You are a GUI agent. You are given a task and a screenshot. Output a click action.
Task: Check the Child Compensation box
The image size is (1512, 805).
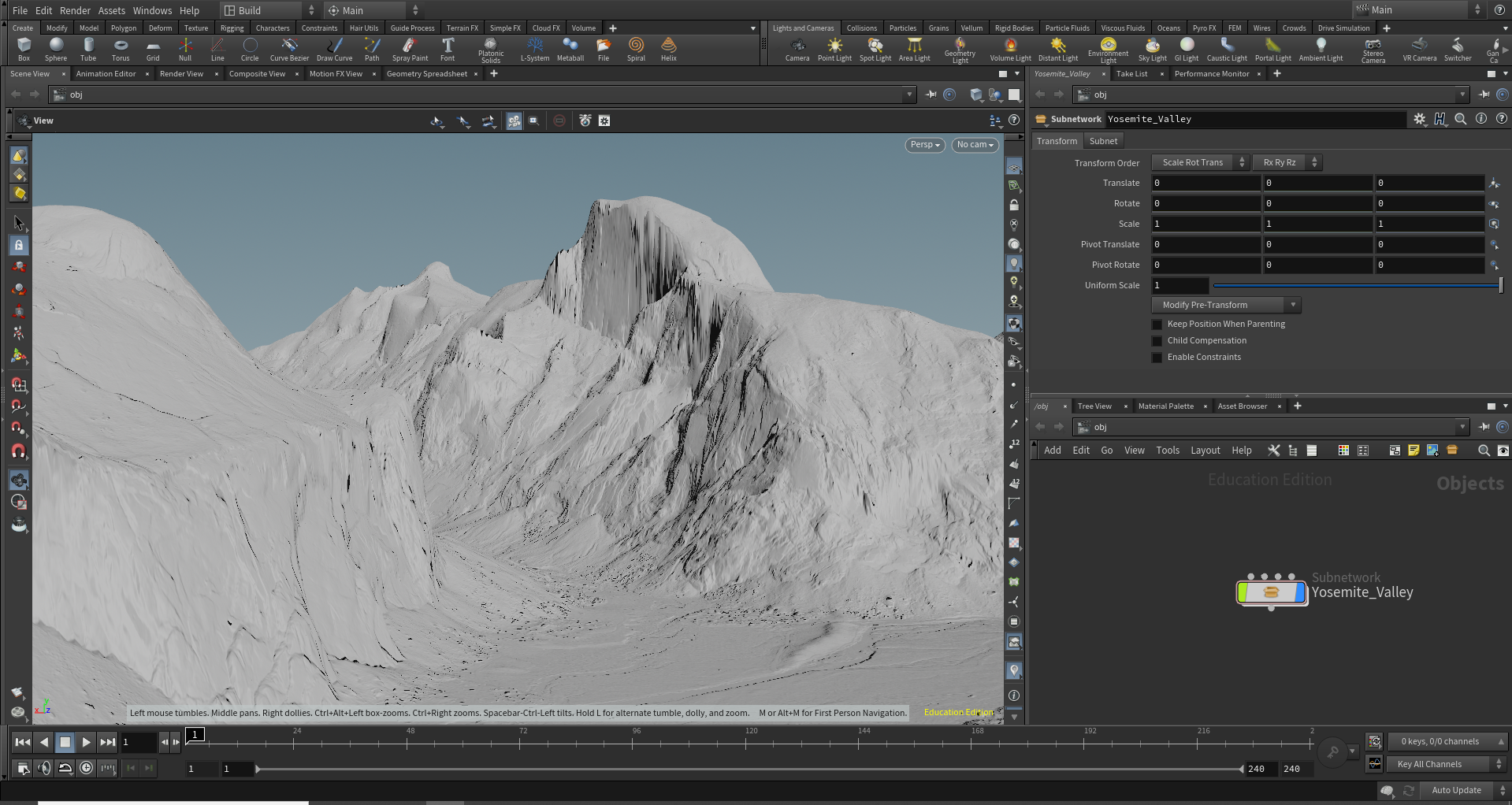(x=1157, y=341)
